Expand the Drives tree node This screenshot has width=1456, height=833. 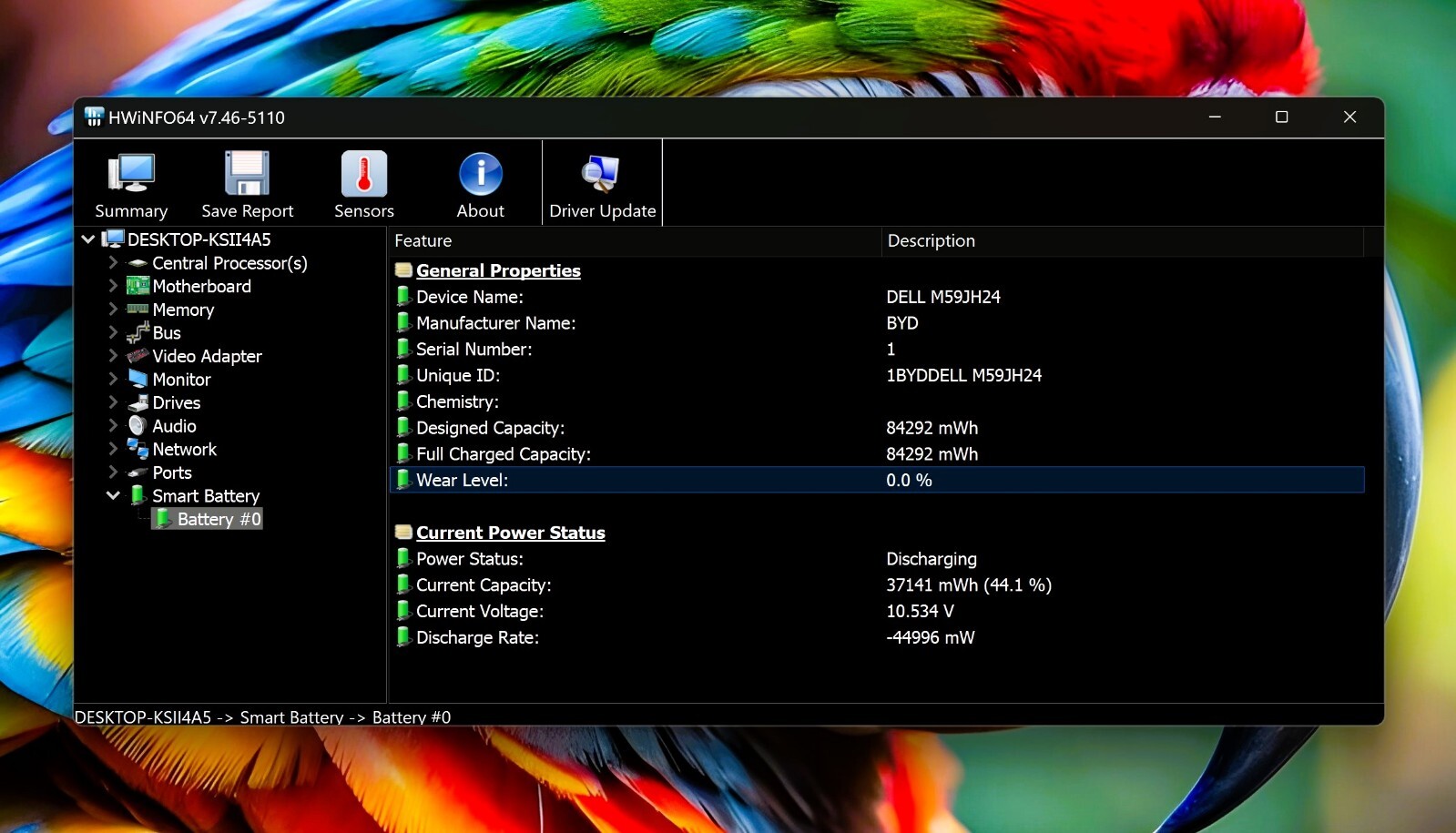point(113,401)
